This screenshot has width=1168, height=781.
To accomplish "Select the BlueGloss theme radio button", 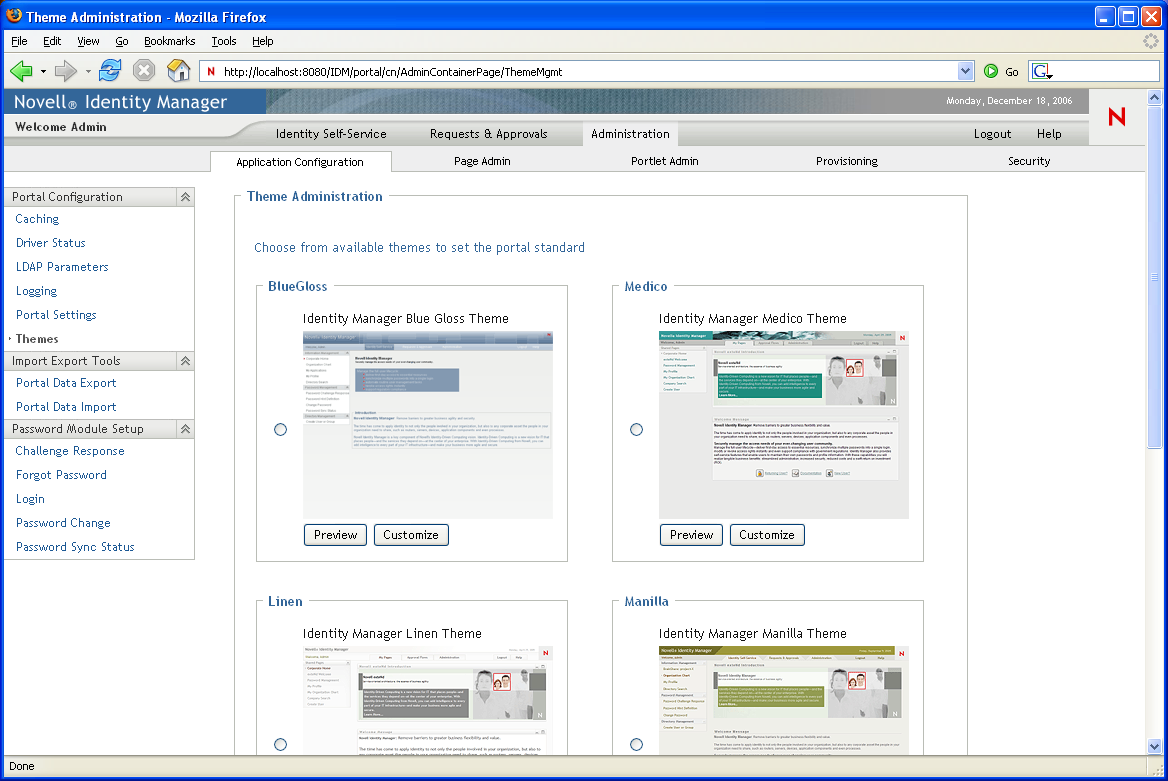I will 280,429.
